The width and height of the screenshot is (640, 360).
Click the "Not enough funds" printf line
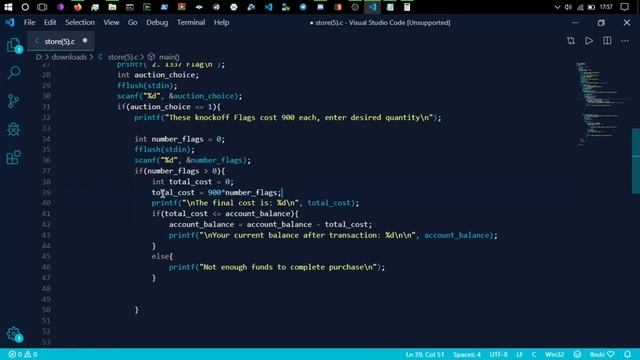click(277, 267)
